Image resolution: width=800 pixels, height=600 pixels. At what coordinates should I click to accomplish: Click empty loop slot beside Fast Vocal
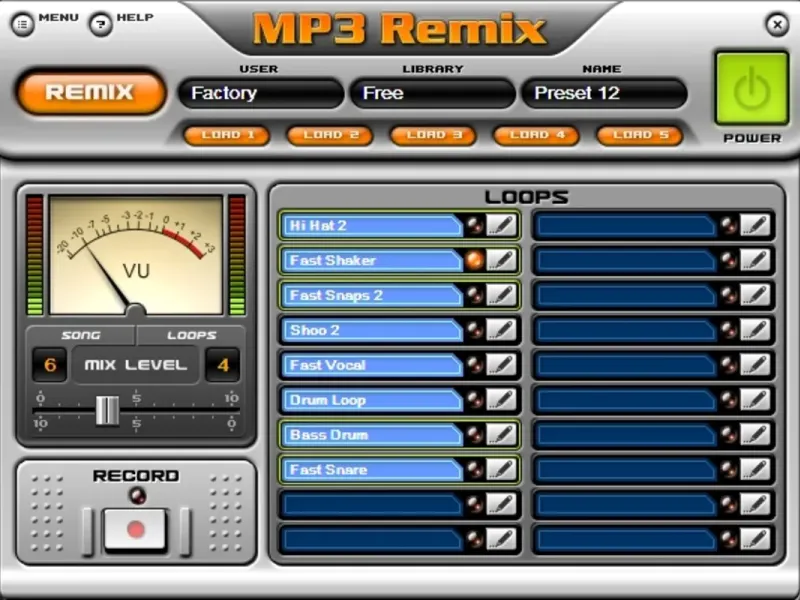(x=626, y=365)
